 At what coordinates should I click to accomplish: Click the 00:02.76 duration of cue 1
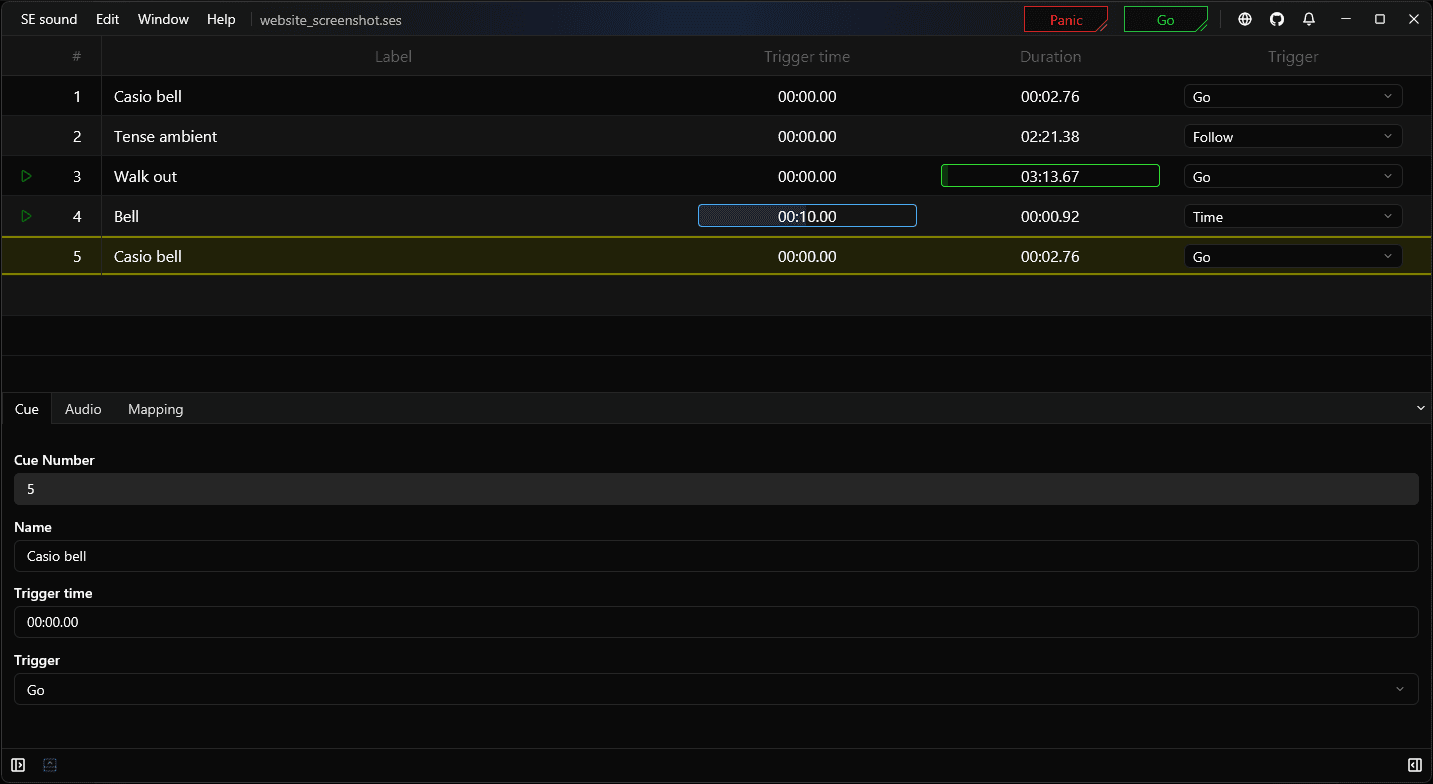click(1050, 97)
